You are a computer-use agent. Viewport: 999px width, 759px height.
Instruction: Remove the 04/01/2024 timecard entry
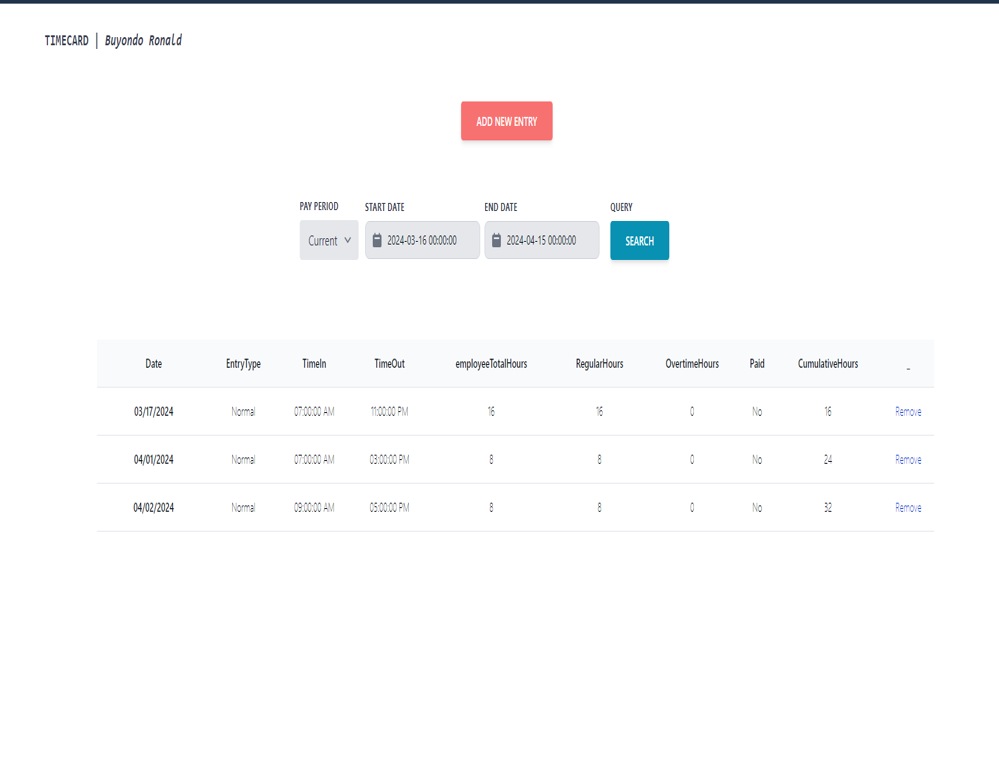click(x=908, y=459)
